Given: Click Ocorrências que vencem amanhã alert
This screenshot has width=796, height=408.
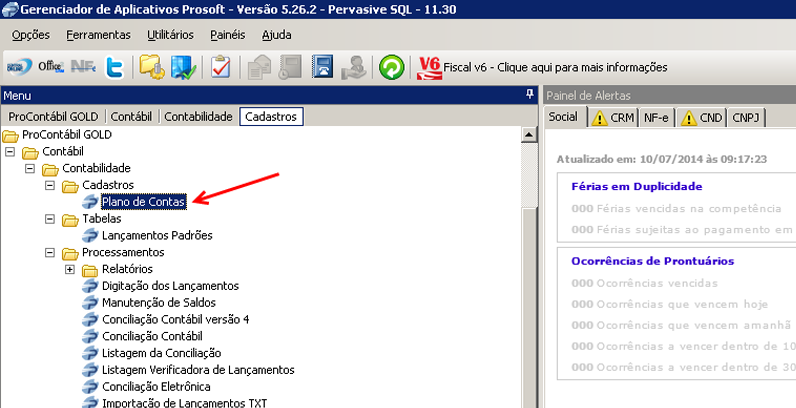Looking at the screenshot, I should coord(681,325).
